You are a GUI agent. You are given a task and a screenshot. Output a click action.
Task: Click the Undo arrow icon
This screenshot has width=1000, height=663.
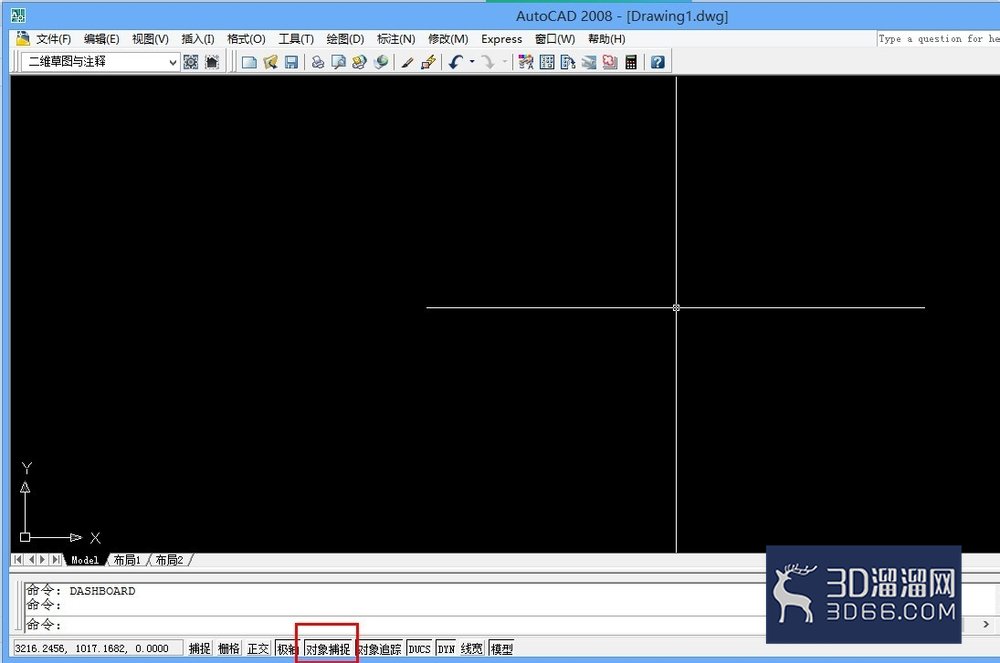[x=455, y=62]
